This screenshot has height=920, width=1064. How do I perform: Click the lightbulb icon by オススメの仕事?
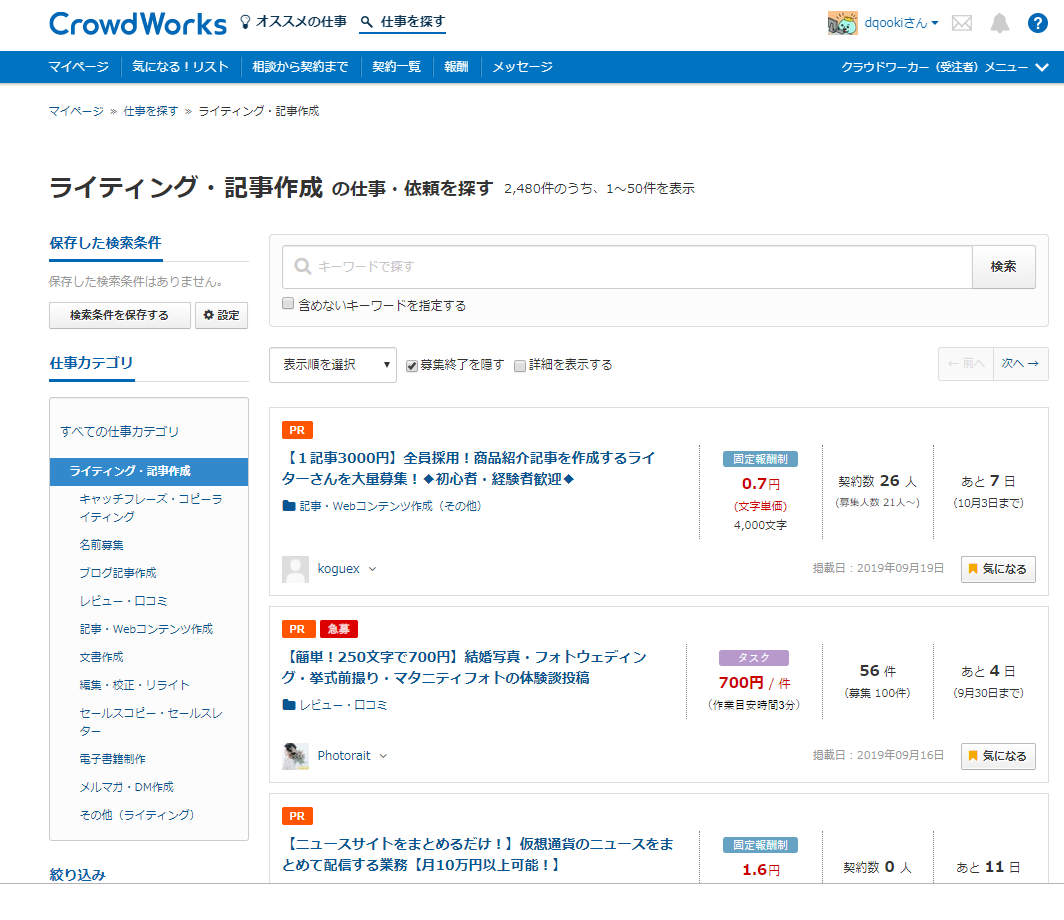(x=246, y=22)
